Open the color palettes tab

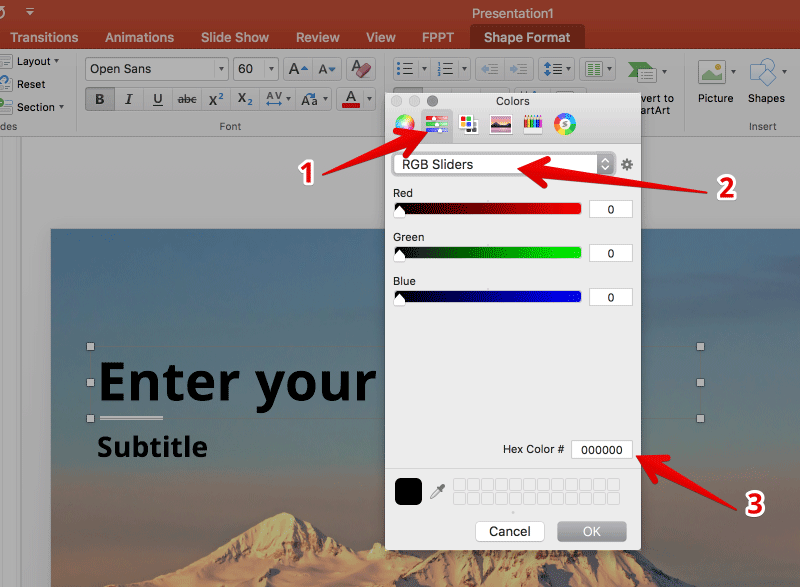tap(468, 124)
